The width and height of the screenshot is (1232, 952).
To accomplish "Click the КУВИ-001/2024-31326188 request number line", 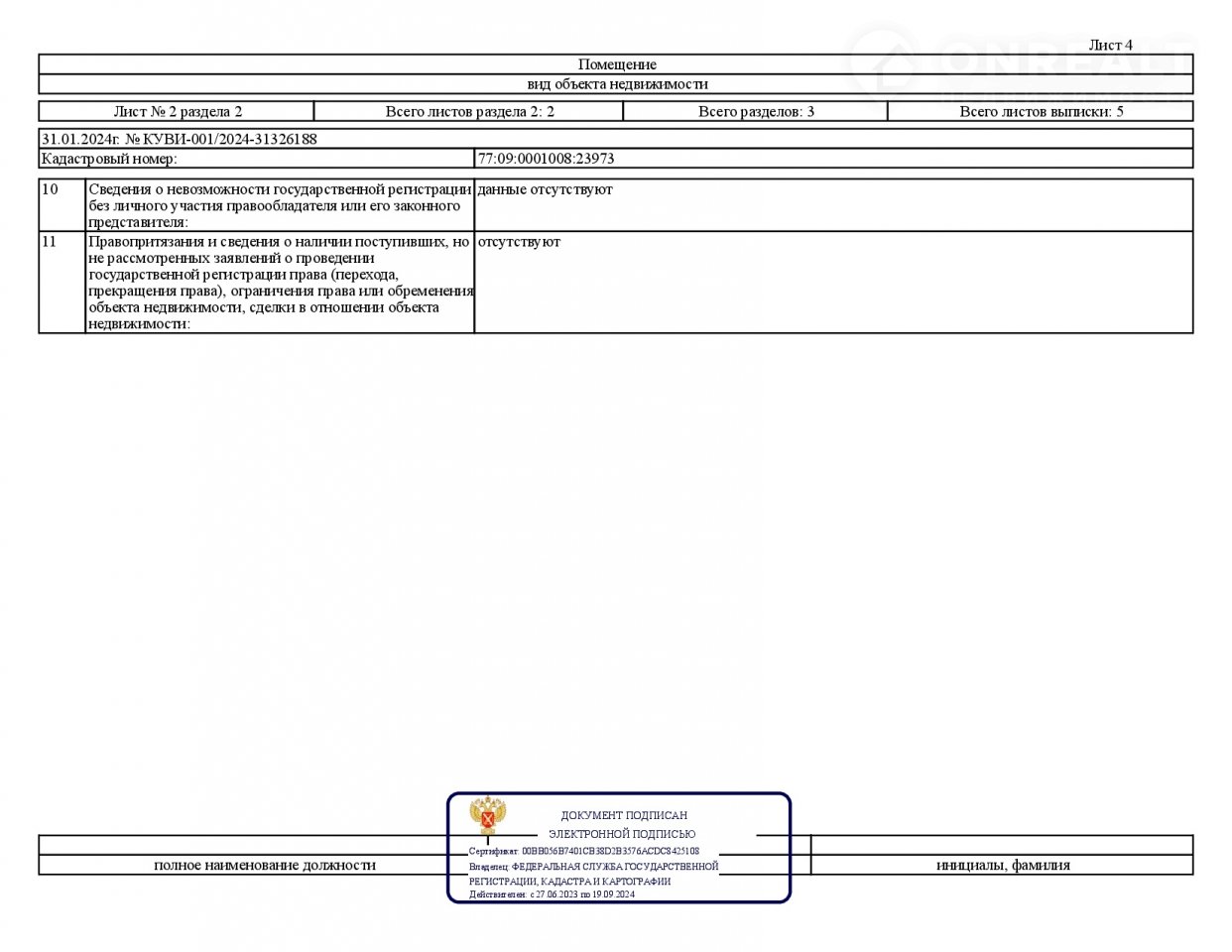I will 180,139.
